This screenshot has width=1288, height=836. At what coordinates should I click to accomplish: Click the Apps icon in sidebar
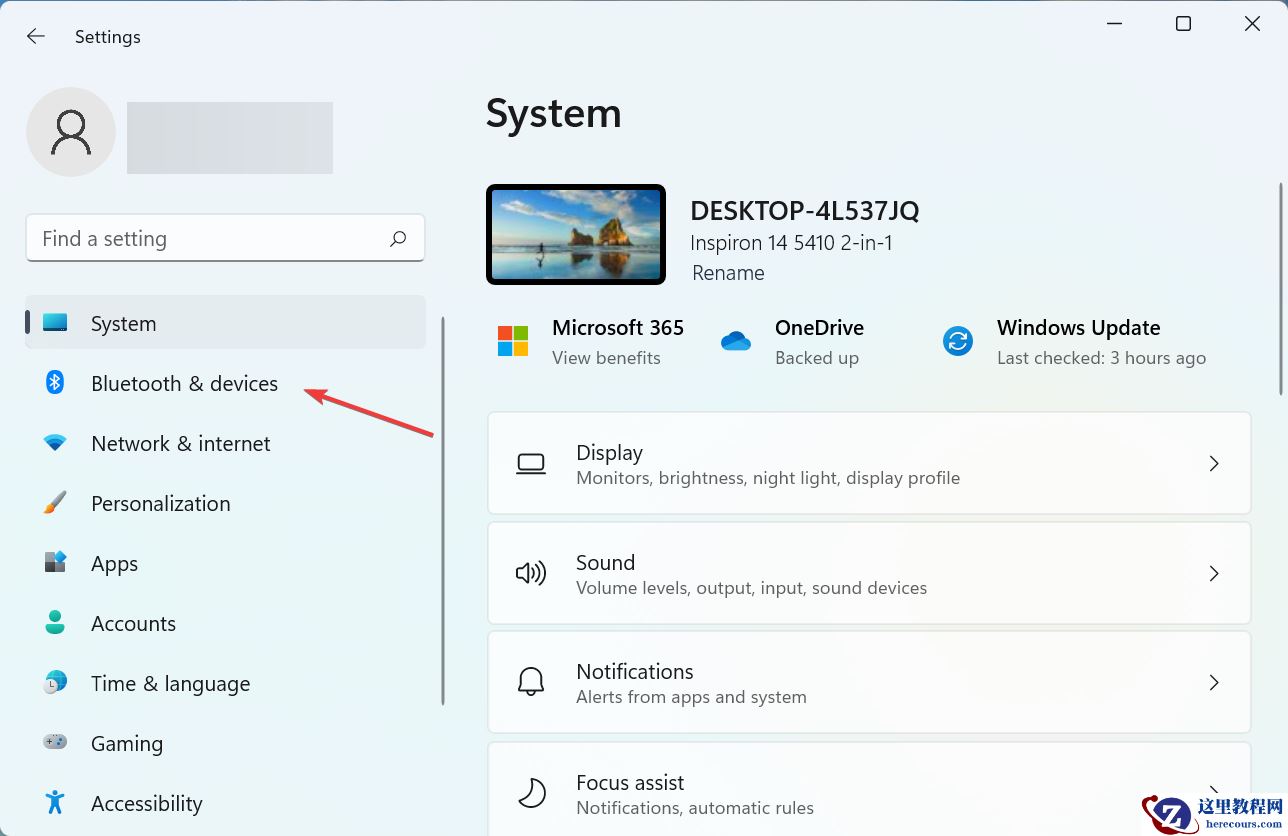55,563
